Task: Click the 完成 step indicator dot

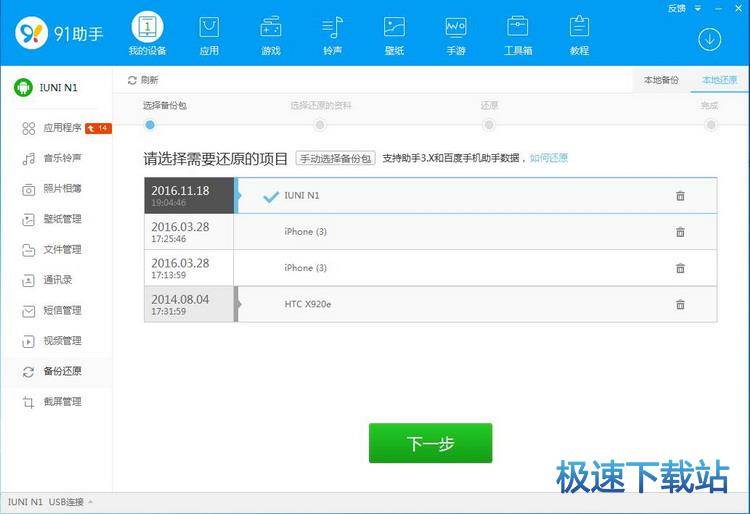Action: [711, 125]
